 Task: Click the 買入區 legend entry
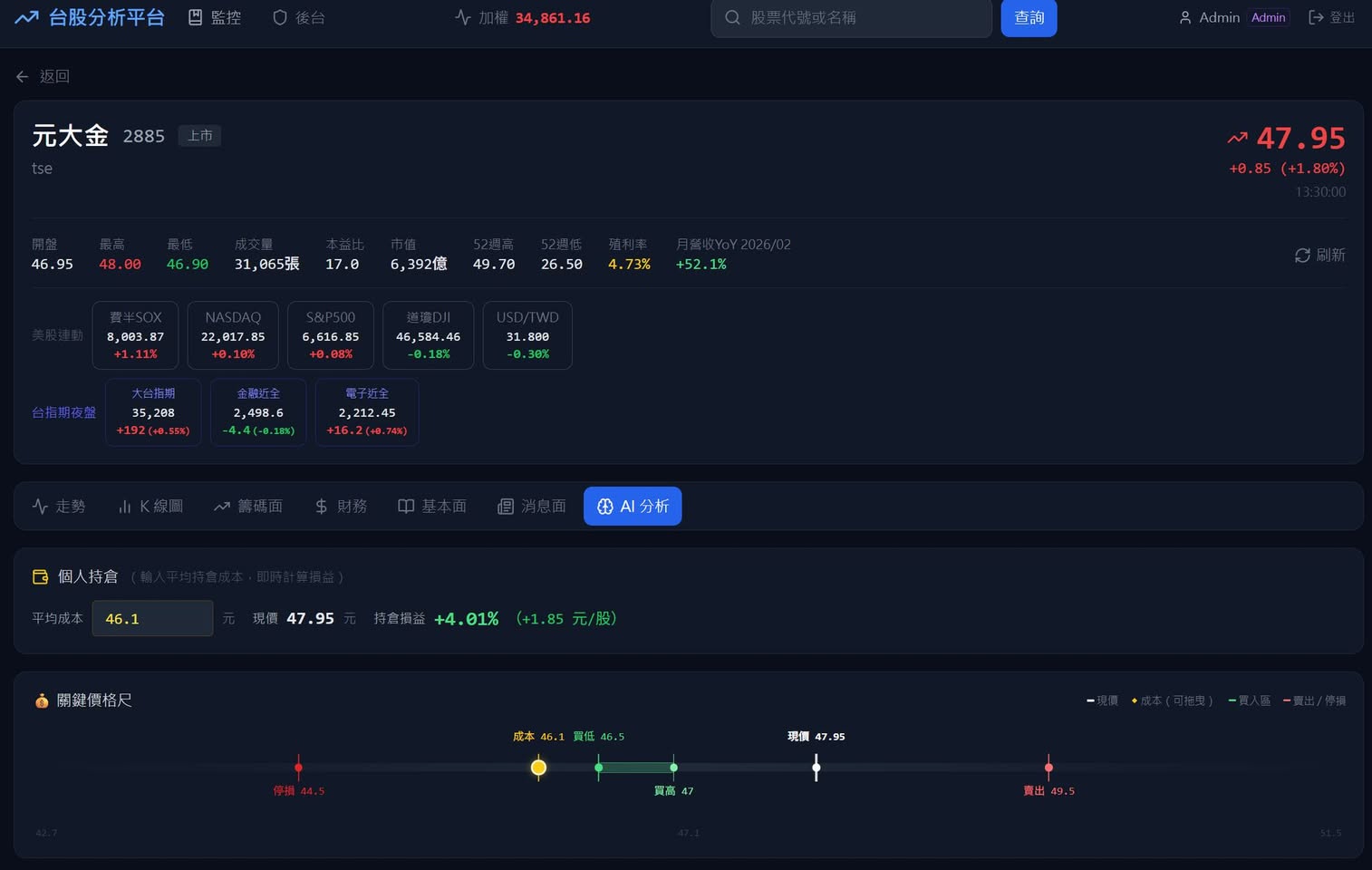pyautogui.click(x=1250, y=701)
